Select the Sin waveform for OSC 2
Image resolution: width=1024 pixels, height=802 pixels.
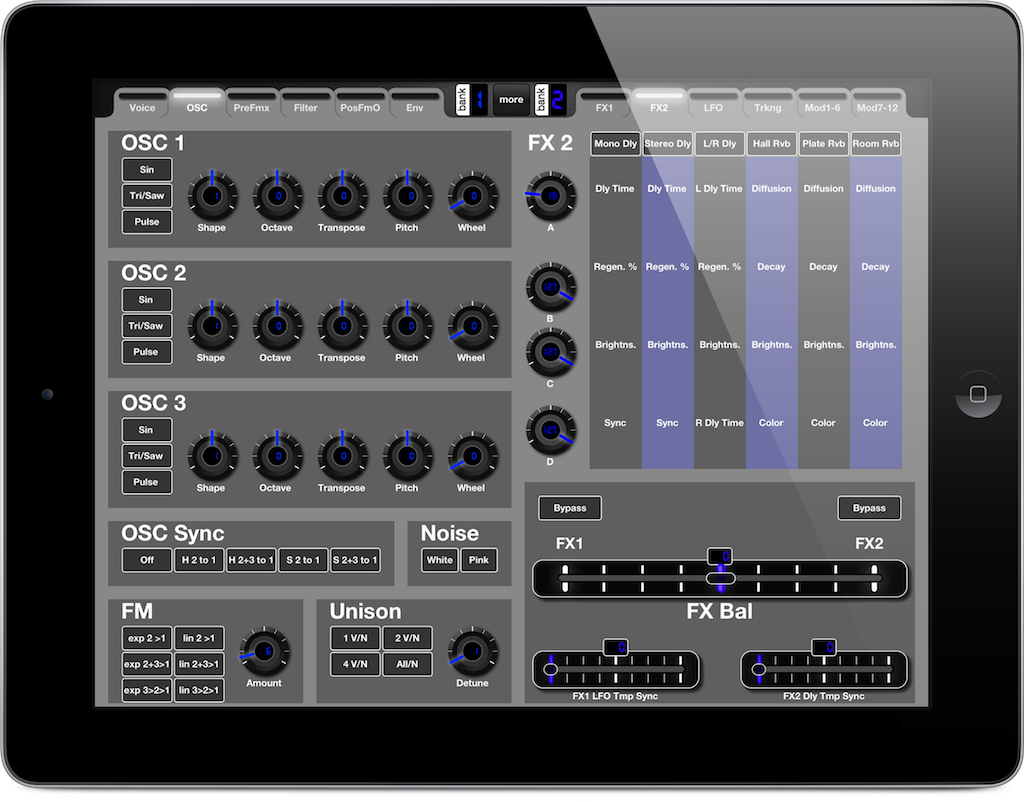click(x=146, y=299)
